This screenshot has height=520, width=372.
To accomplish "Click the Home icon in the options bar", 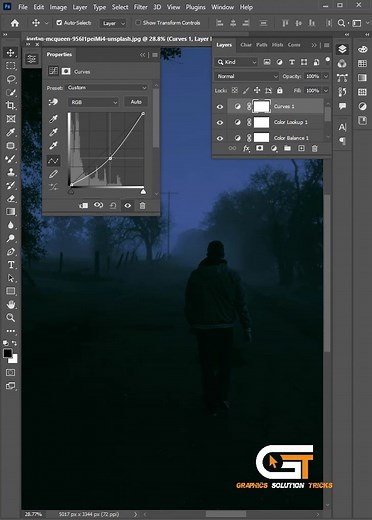I will click(x=15, y=23).
